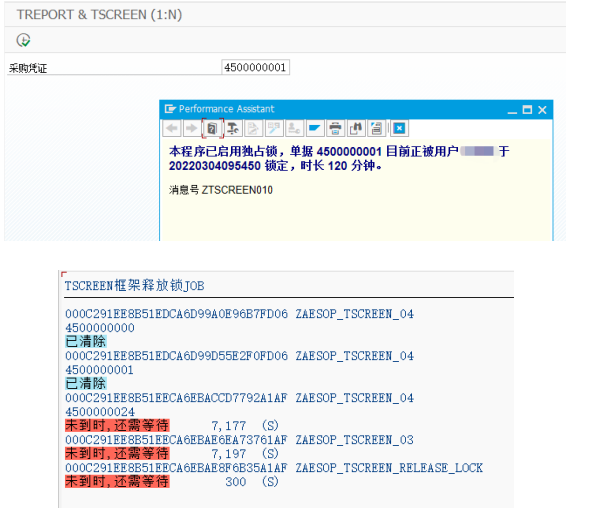Click GUID ending AE6EA73761AF
This screenshot has width=592, height=523.
[176, 440]
